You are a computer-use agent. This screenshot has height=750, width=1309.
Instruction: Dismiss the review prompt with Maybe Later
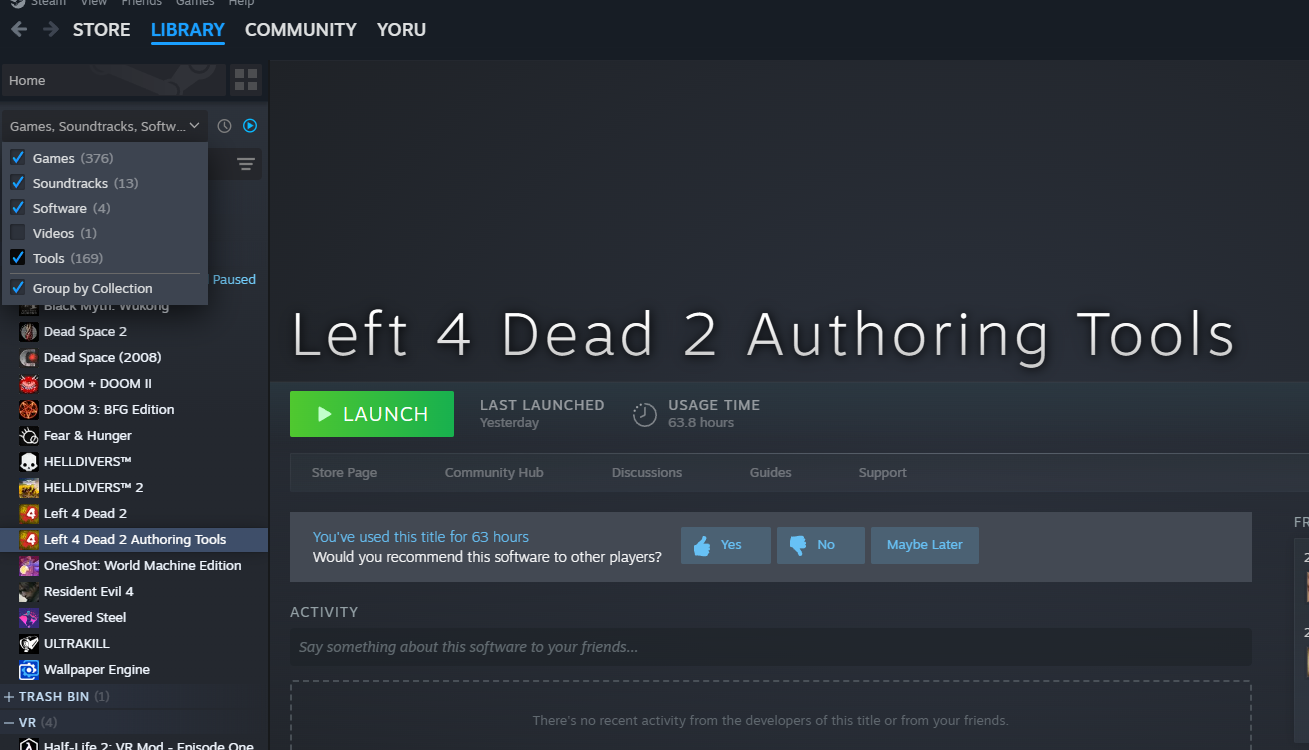(x=925, y=545)
